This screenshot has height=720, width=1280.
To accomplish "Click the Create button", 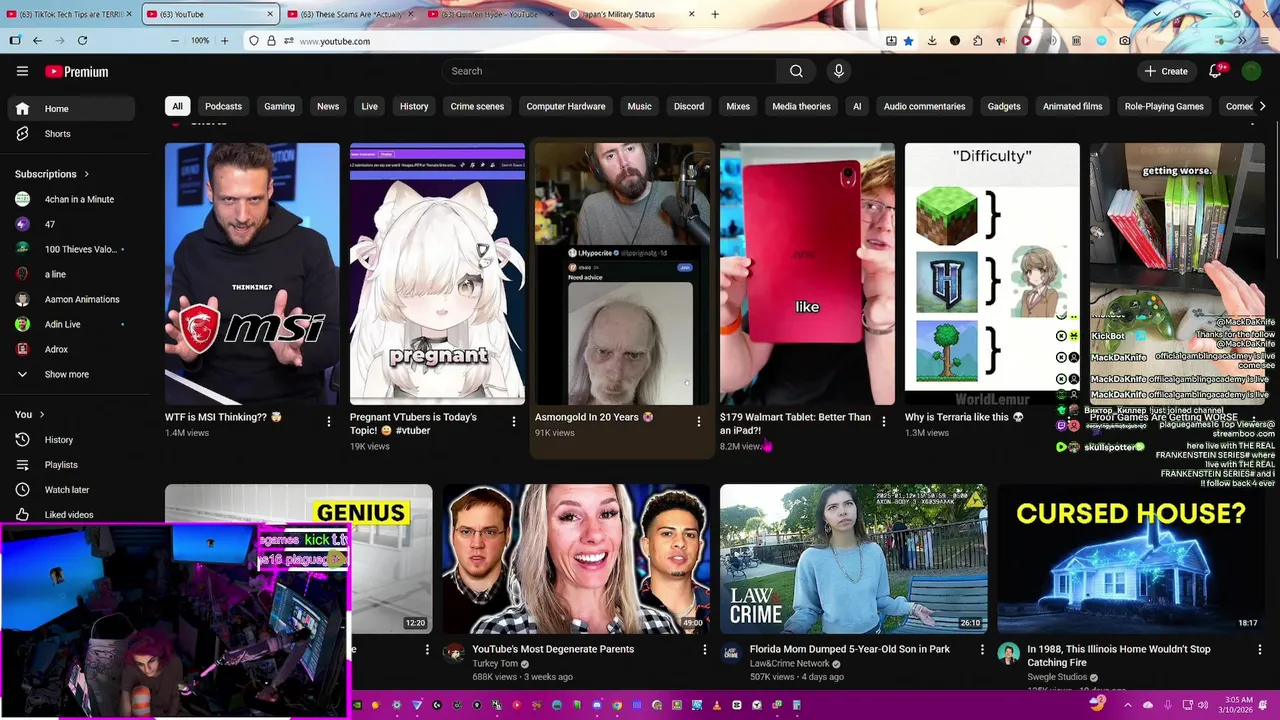I will pyautogui.click(x=1166, y=71).
